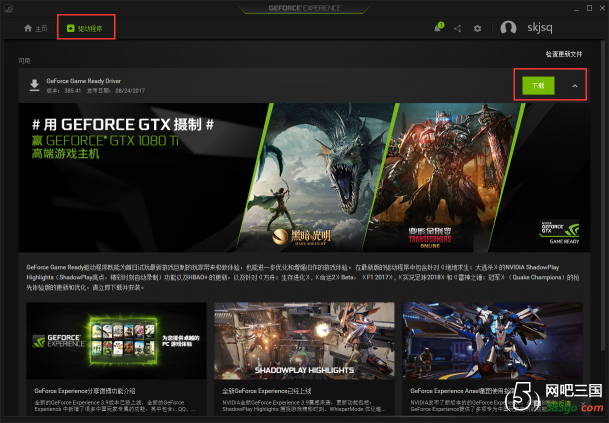Click the GEFORCE GTX 1080 Ti banner
This screenshot has width=609, height=423.
304,177
